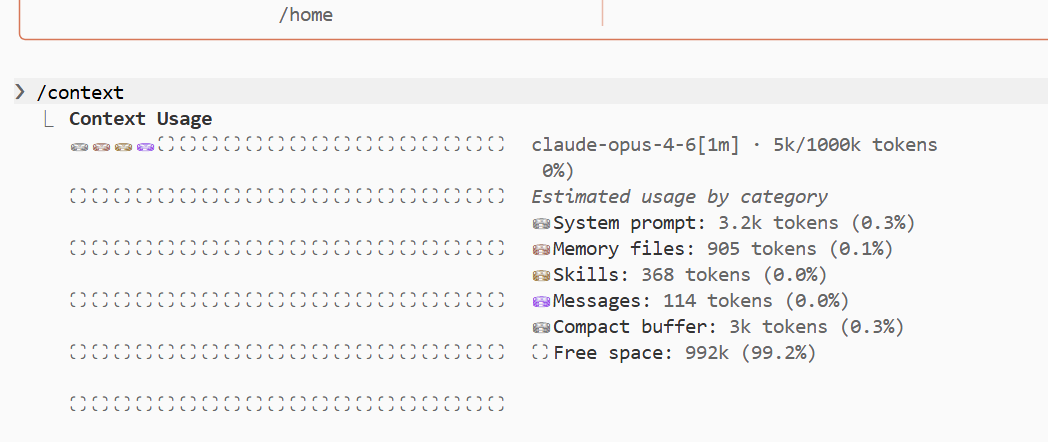Click the gray System prompt legend icon
1048x442 pixels.
[541, 223]
